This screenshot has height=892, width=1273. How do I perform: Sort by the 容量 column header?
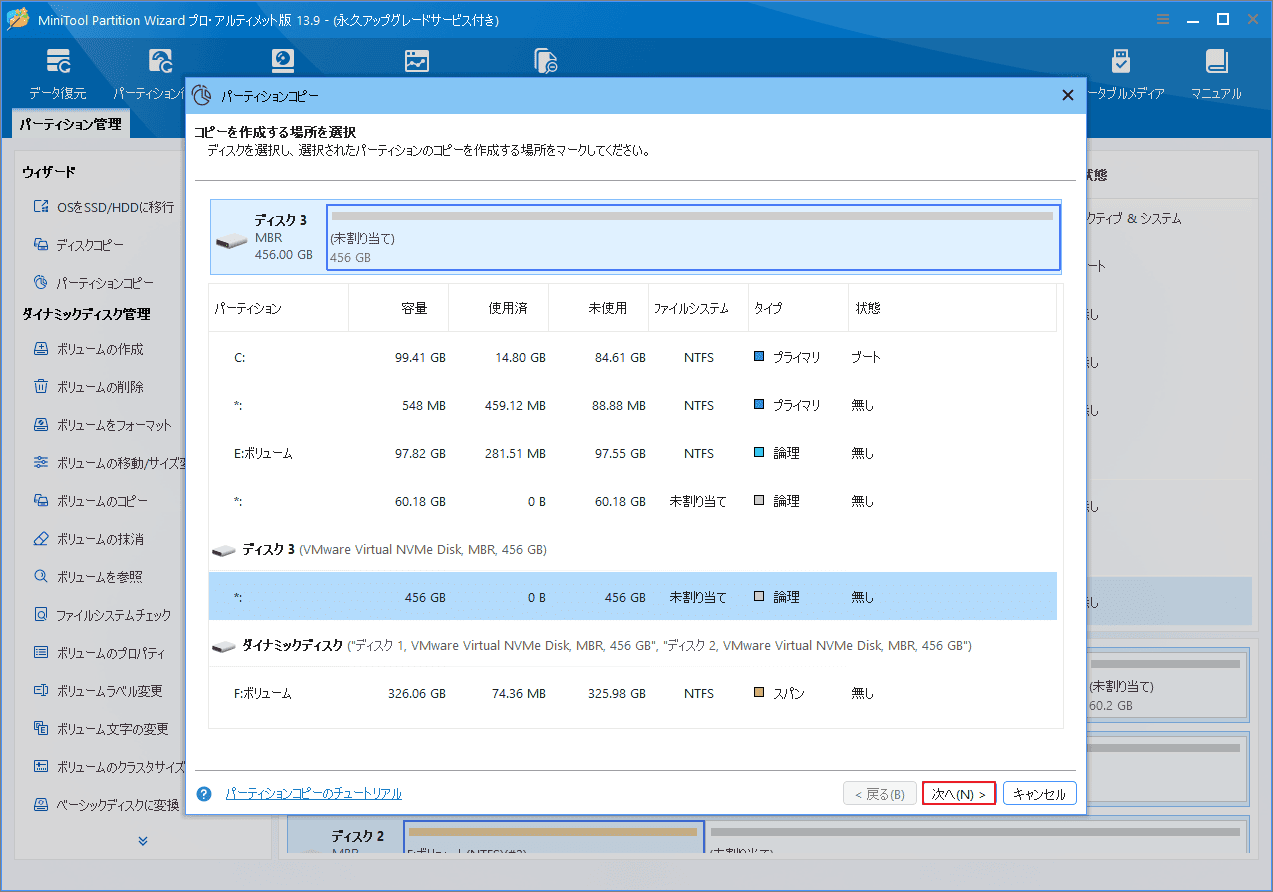399,308
